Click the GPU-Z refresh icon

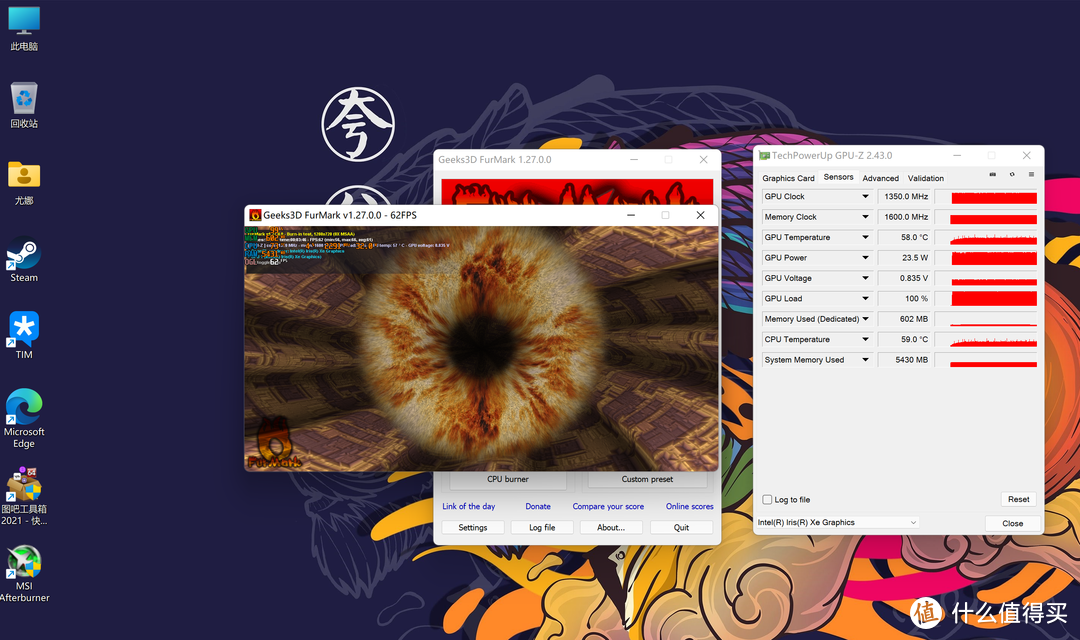pos(1012,175)
